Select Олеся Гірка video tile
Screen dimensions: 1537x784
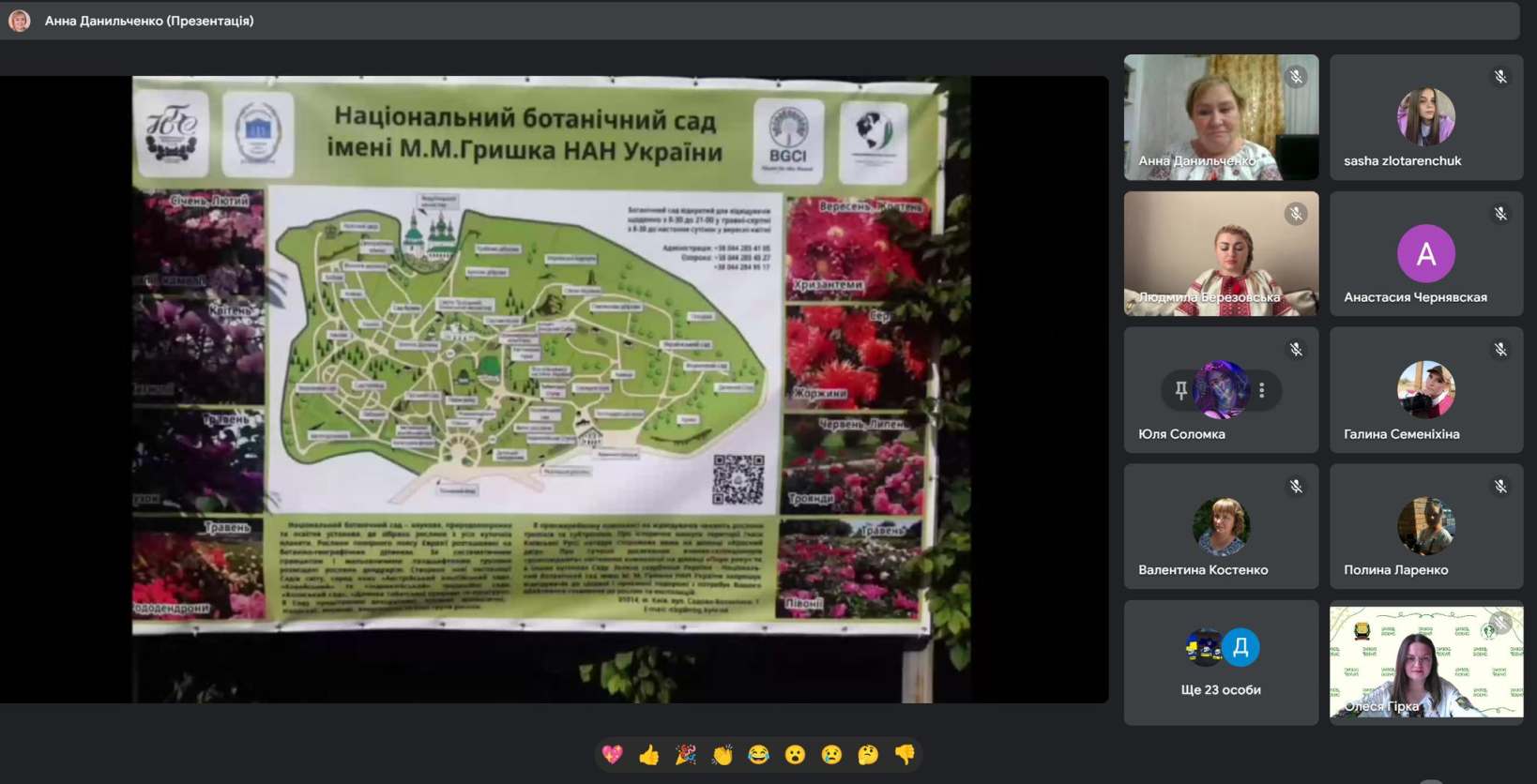tap(1426, 662)
